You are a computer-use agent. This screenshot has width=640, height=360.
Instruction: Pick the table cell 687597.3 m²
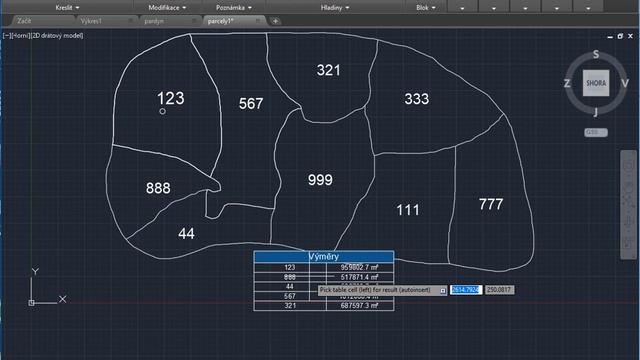pos(360,306)
